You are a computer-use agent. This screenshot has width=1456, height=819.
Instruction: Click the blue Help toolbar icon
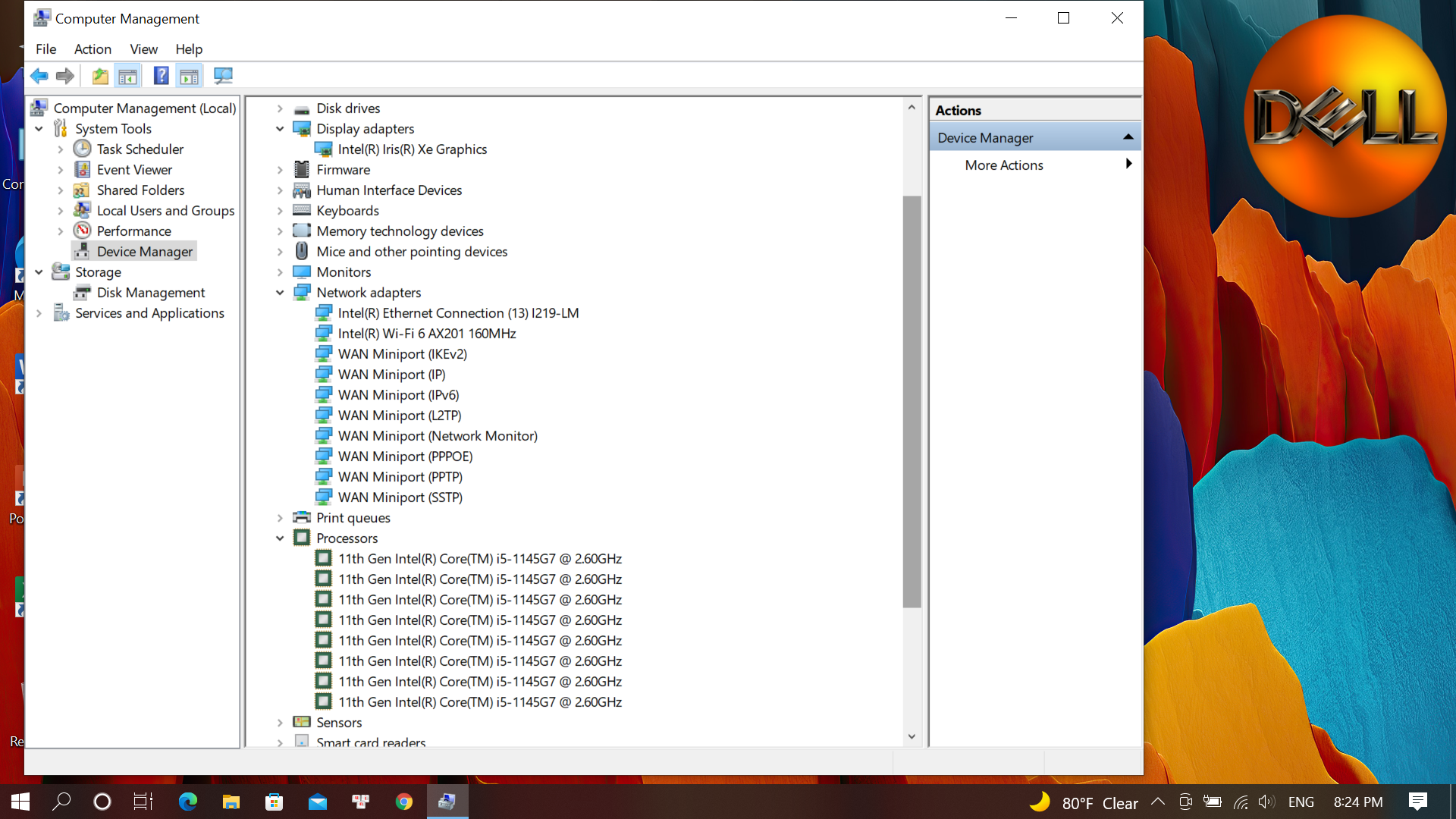pyautogui.click(x=161, y=76)
